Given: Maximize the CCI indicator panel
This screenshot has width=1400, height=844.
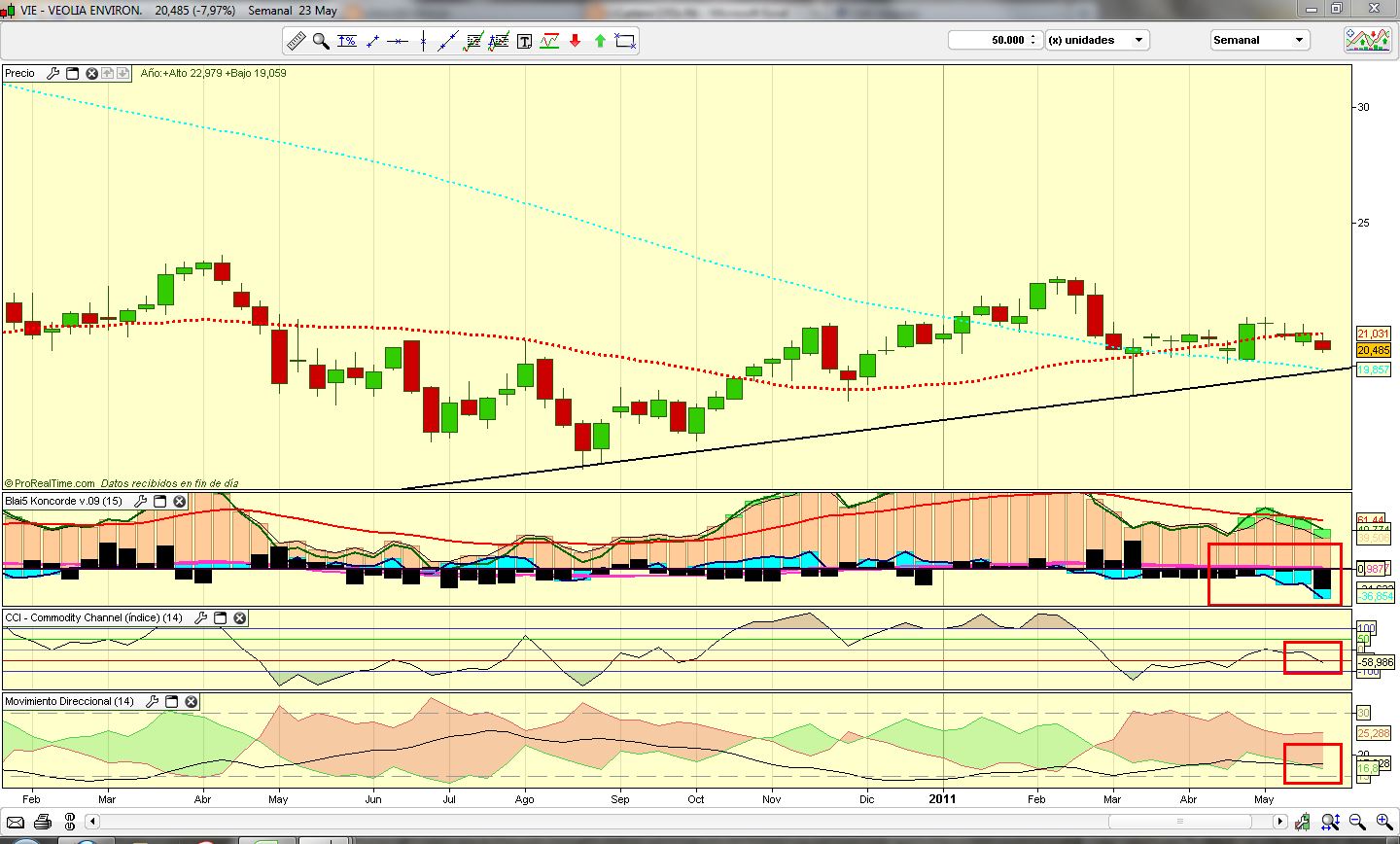Looking at the screenshot, I should pos(221,617).
